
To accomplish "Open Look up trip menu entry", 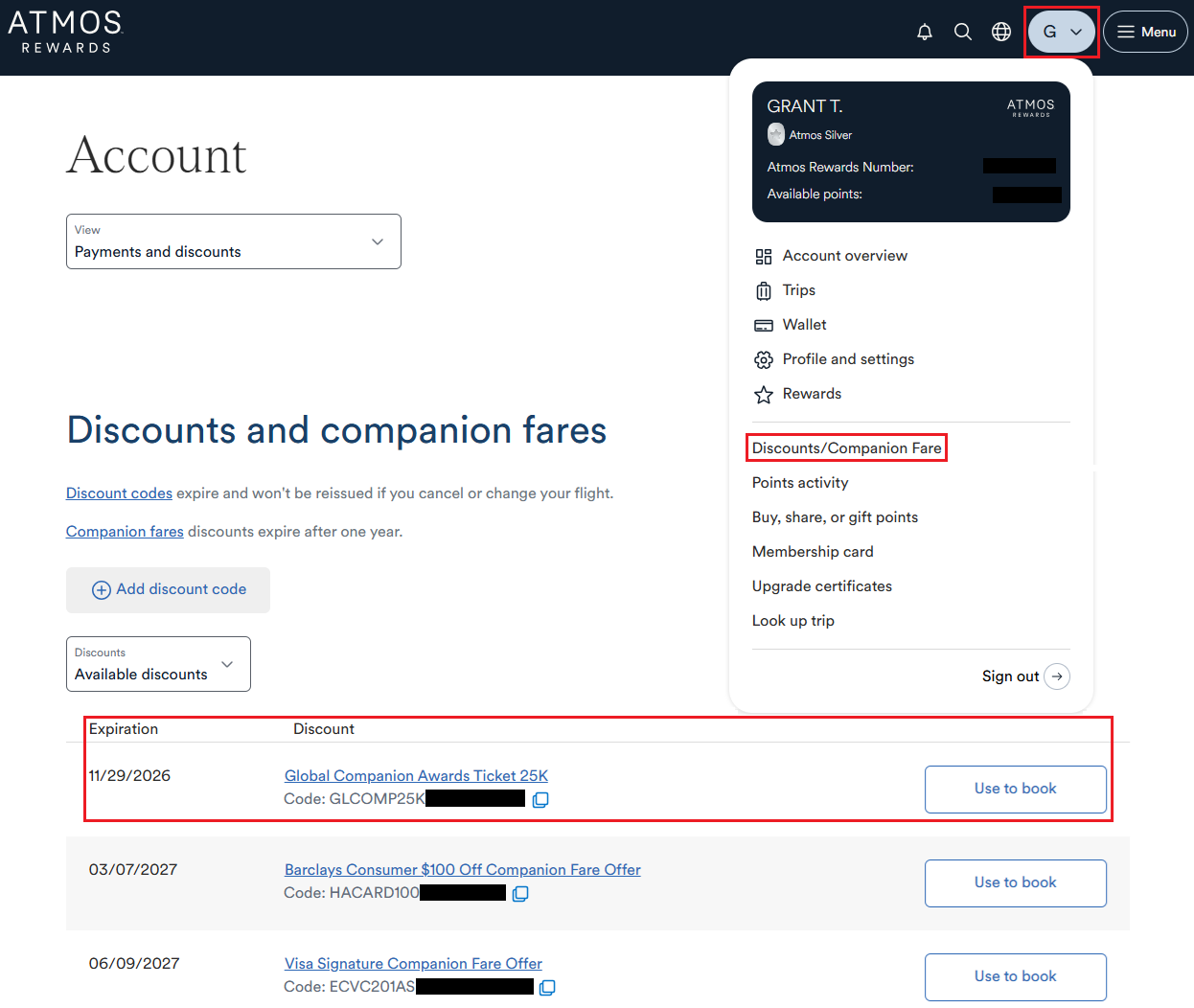I will (x=793, y=621).
